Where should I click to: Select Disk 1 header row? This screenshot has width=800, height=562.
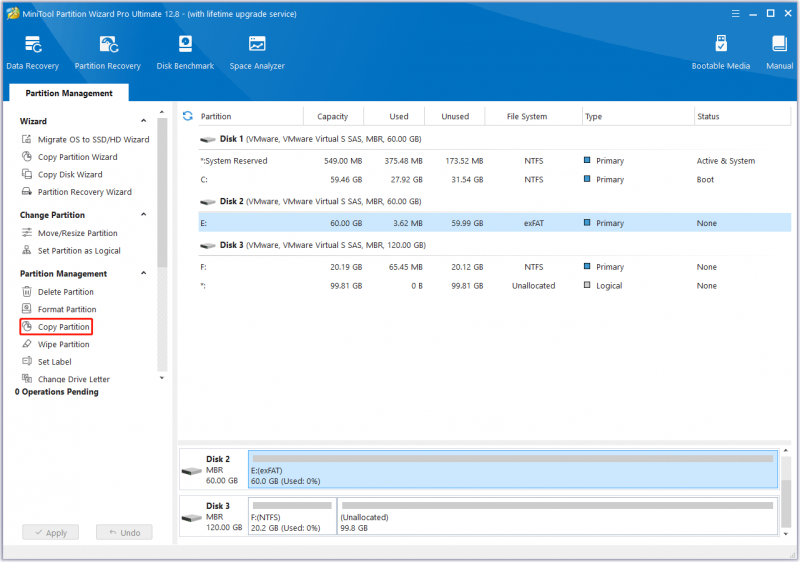pyautogui.click(x=494, y=139)
